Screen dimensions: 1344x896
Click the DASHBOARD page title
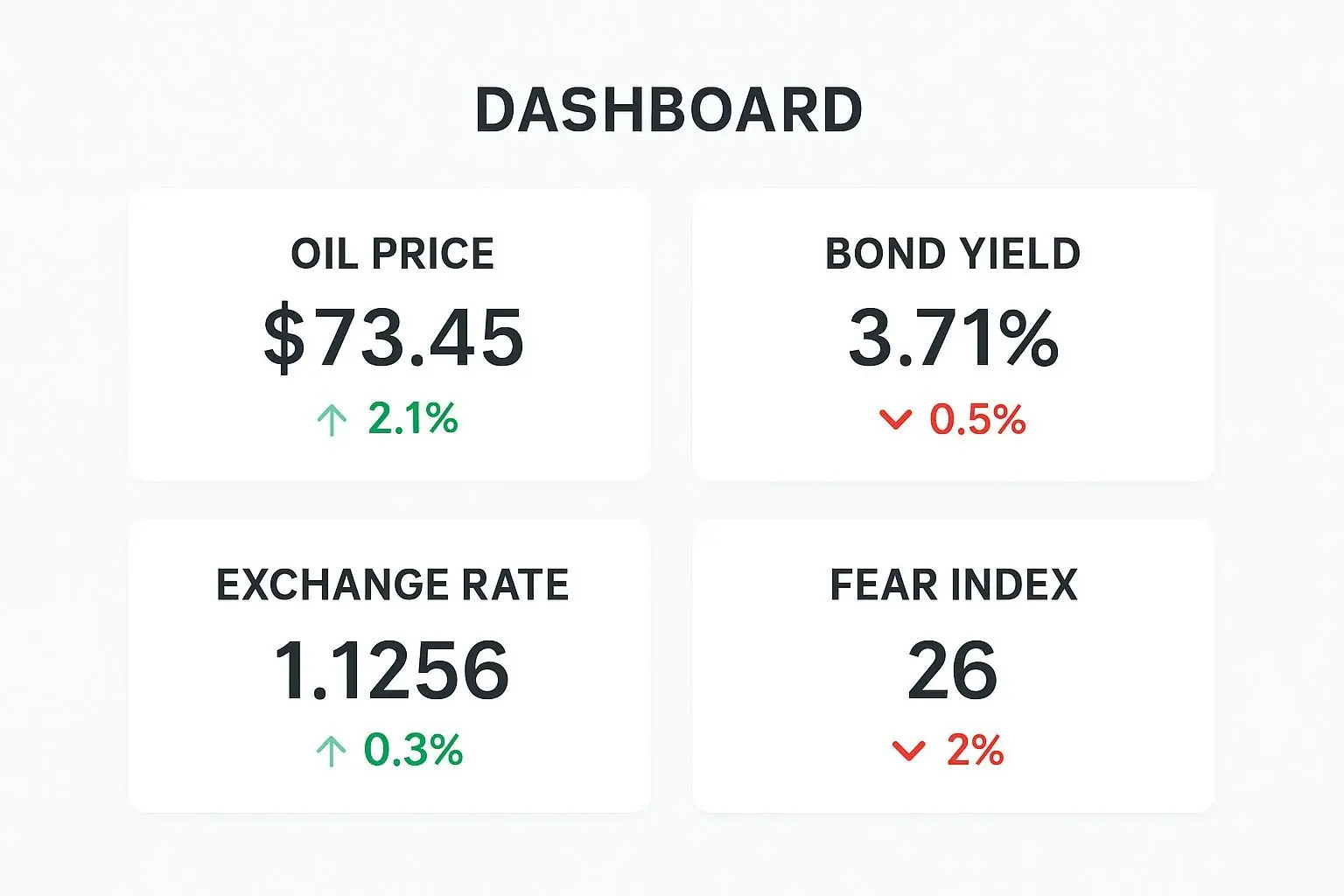pyautogui.click(x=669, y=111)
